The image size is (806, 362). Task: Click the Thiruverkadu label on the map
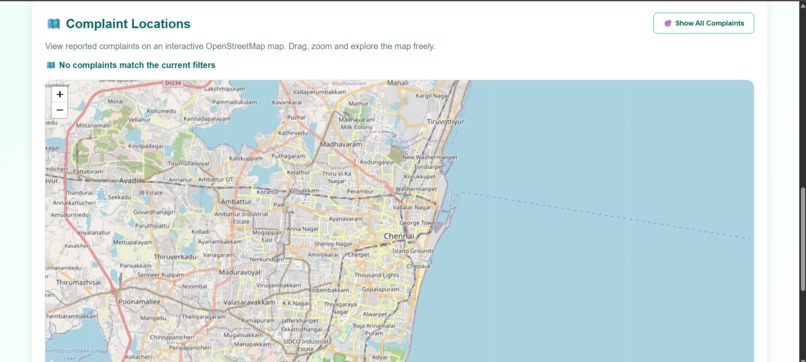click(x=175, y=257)
